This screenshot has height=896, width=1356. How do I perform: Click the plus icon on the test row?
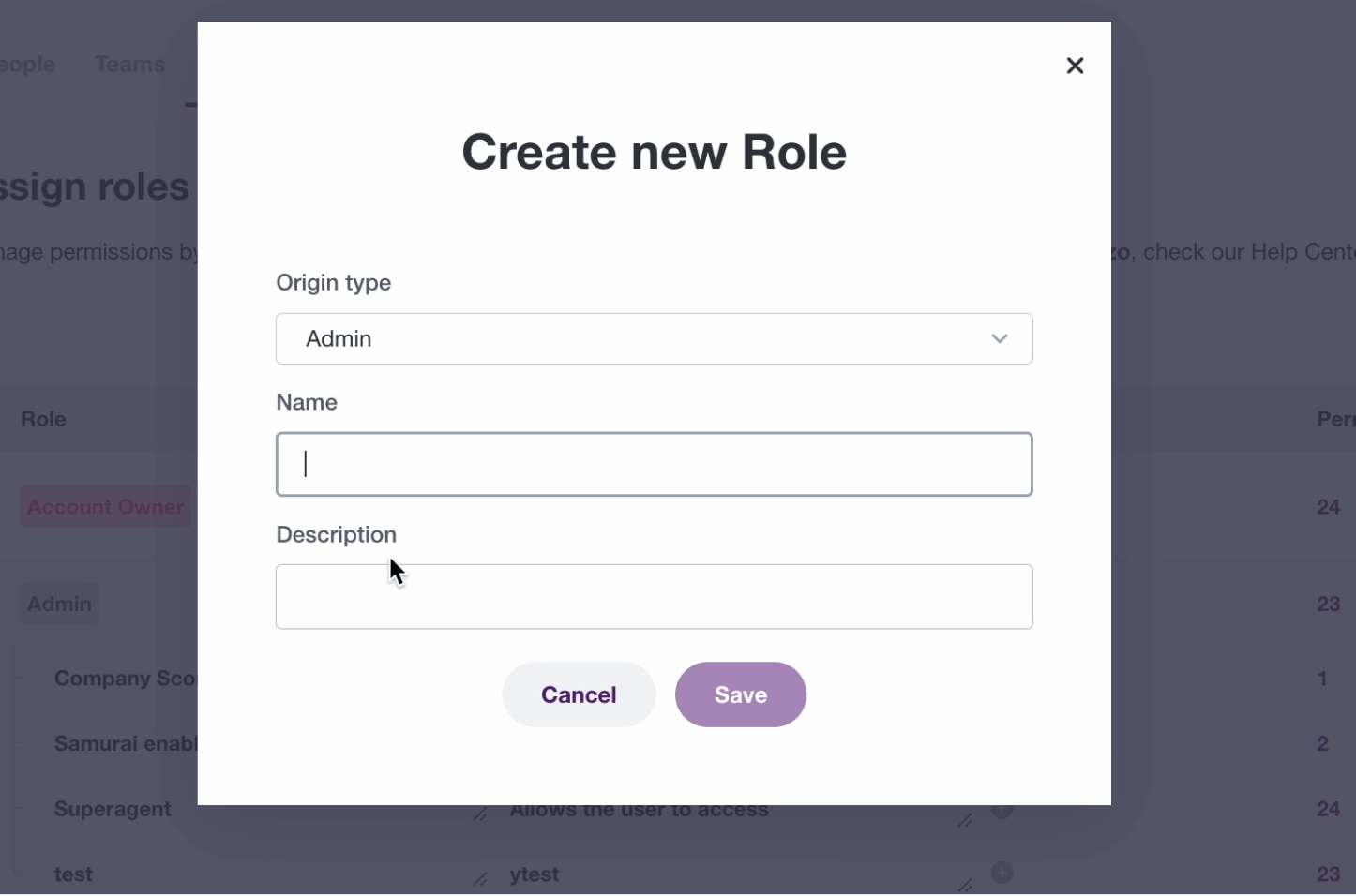(1002, 873)
